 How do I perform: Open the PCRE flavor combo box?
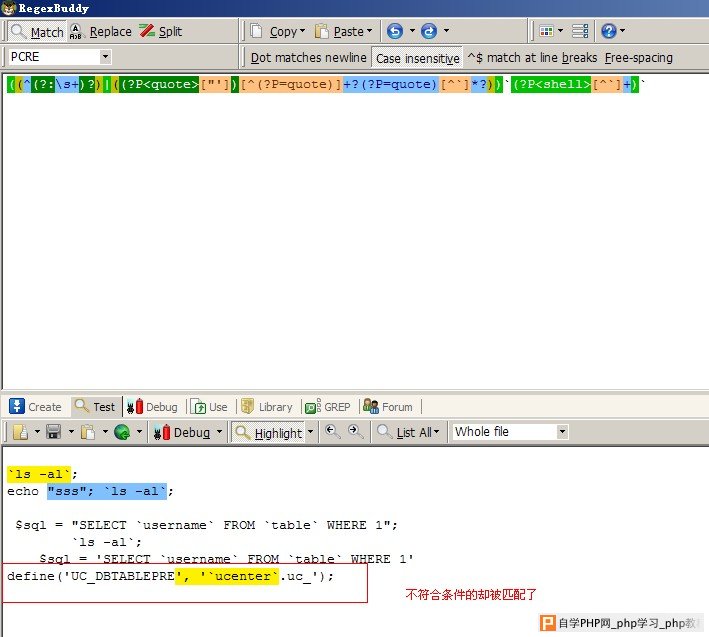point(60,57)
